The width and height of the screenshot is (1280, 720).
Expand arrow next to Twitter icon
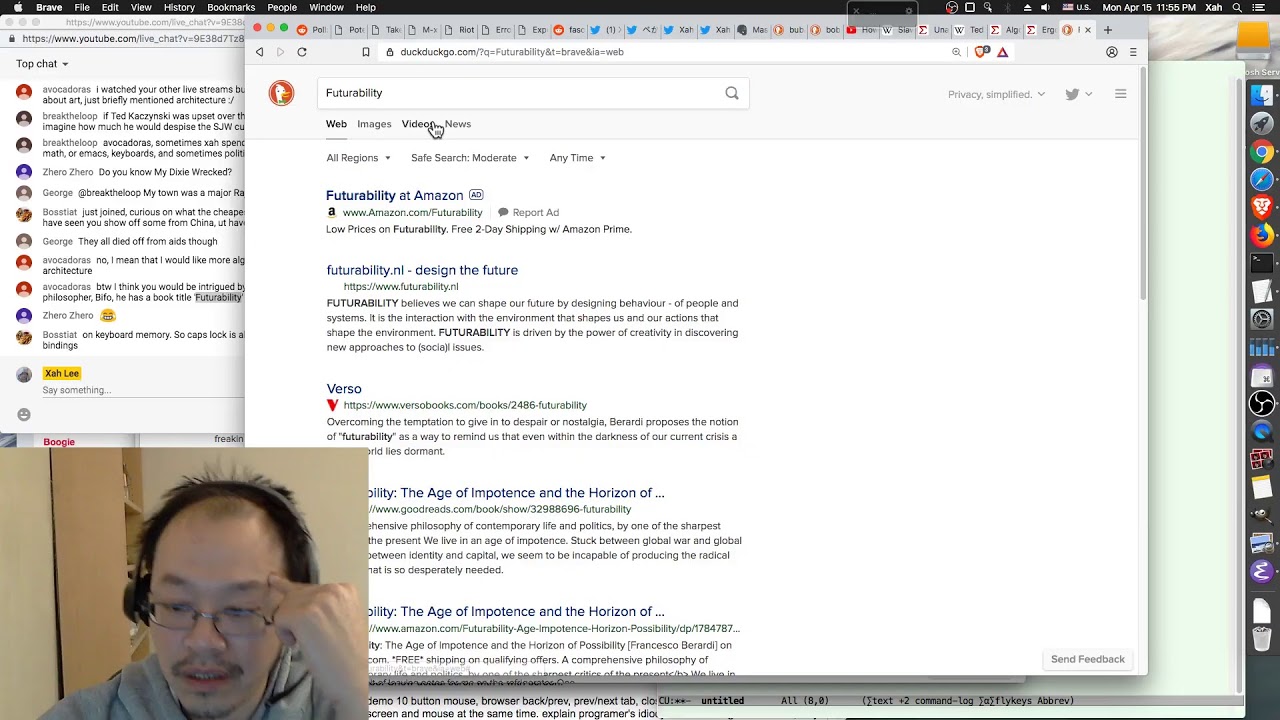tap(1089, 94)
